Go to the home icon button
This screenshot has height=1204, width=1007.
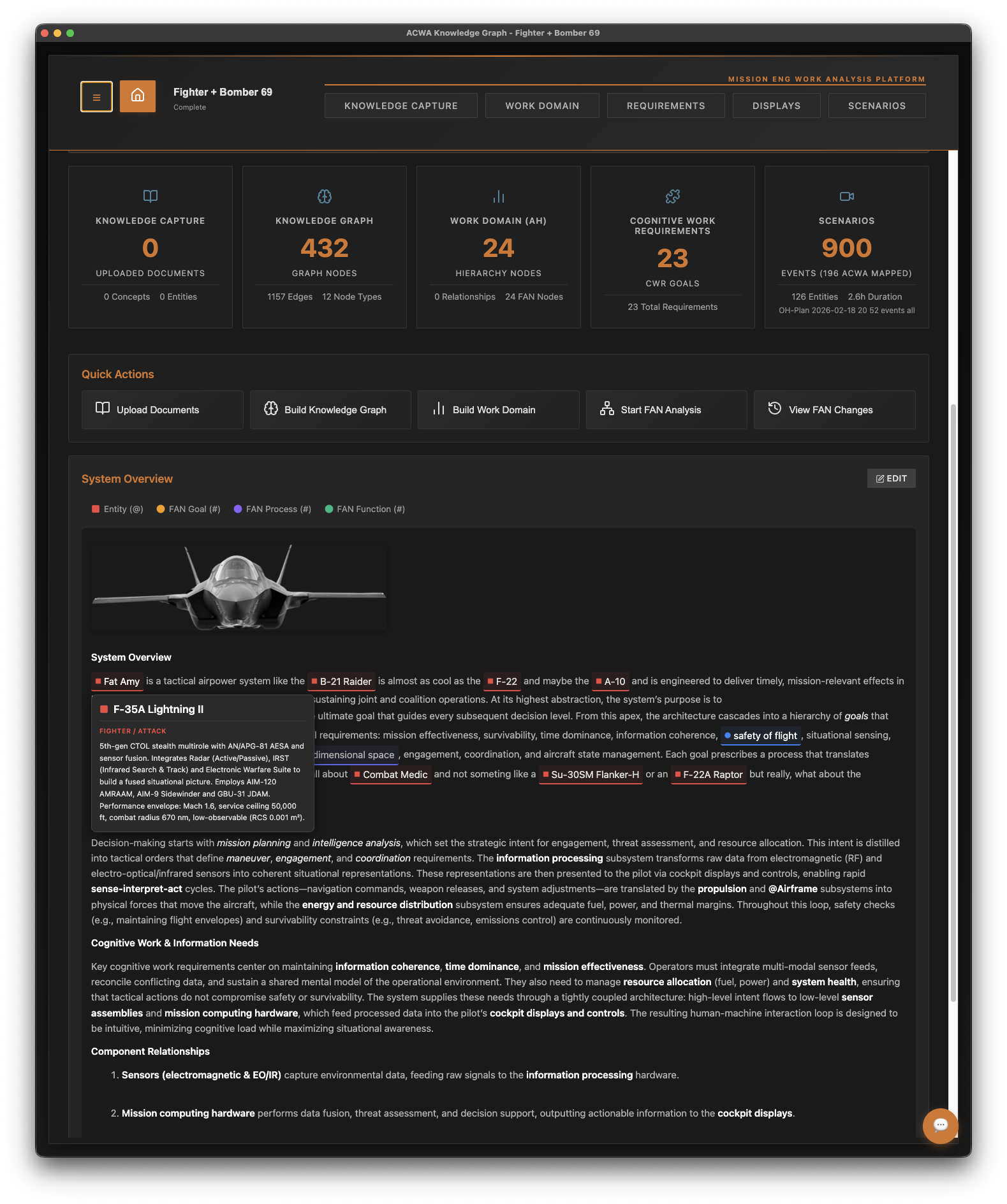click(138, 96)
